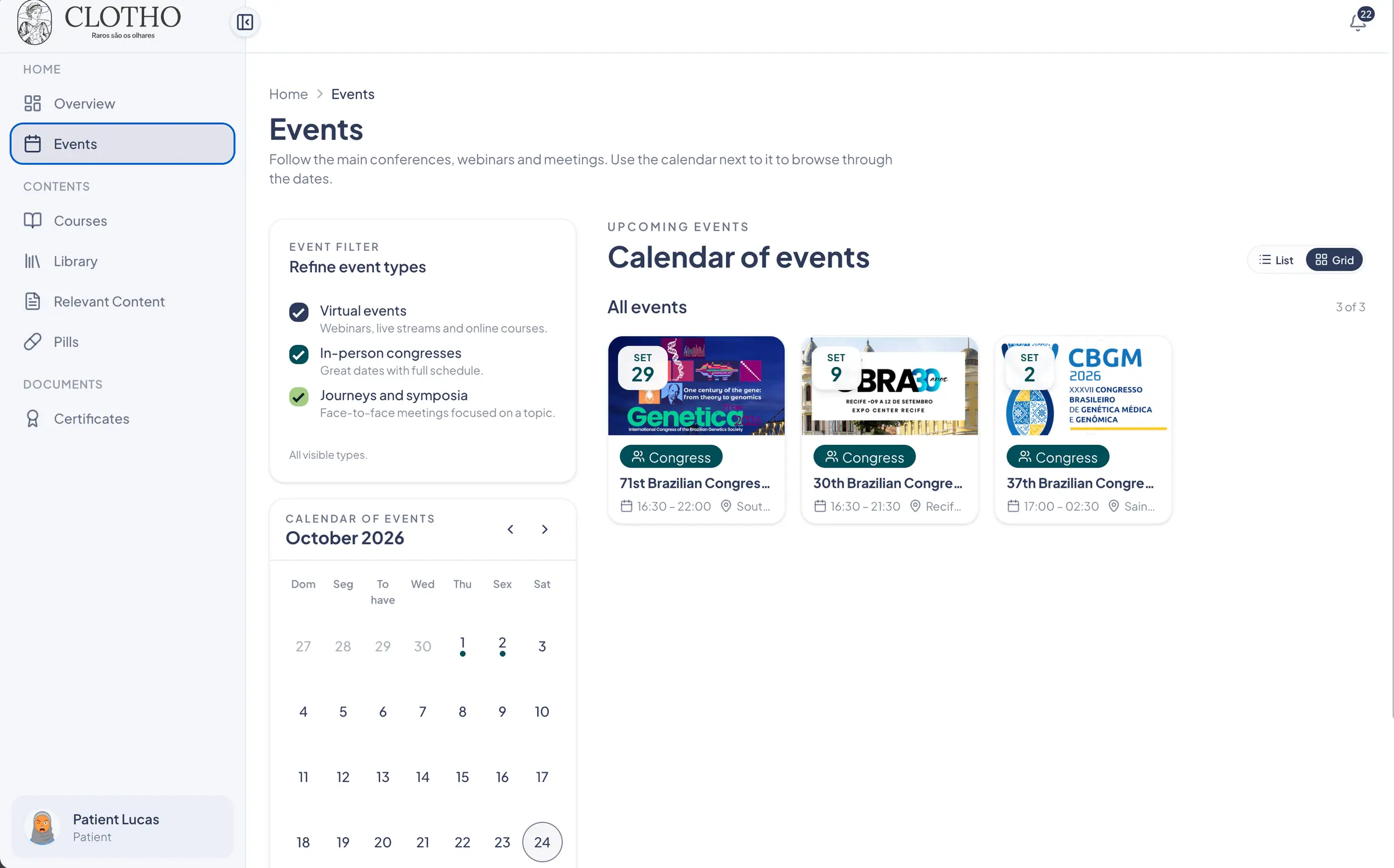Image resolution: width=1394 pixels, height=868 pixels.
Task: Open the Patient Lucas profile card
Action: (122, 827)
